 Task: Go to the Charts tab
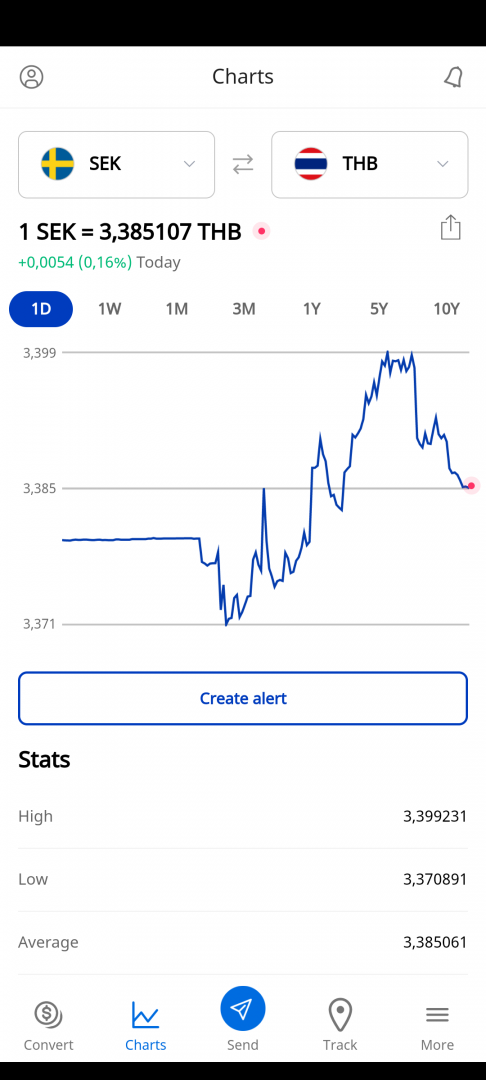pos(145,1026)
